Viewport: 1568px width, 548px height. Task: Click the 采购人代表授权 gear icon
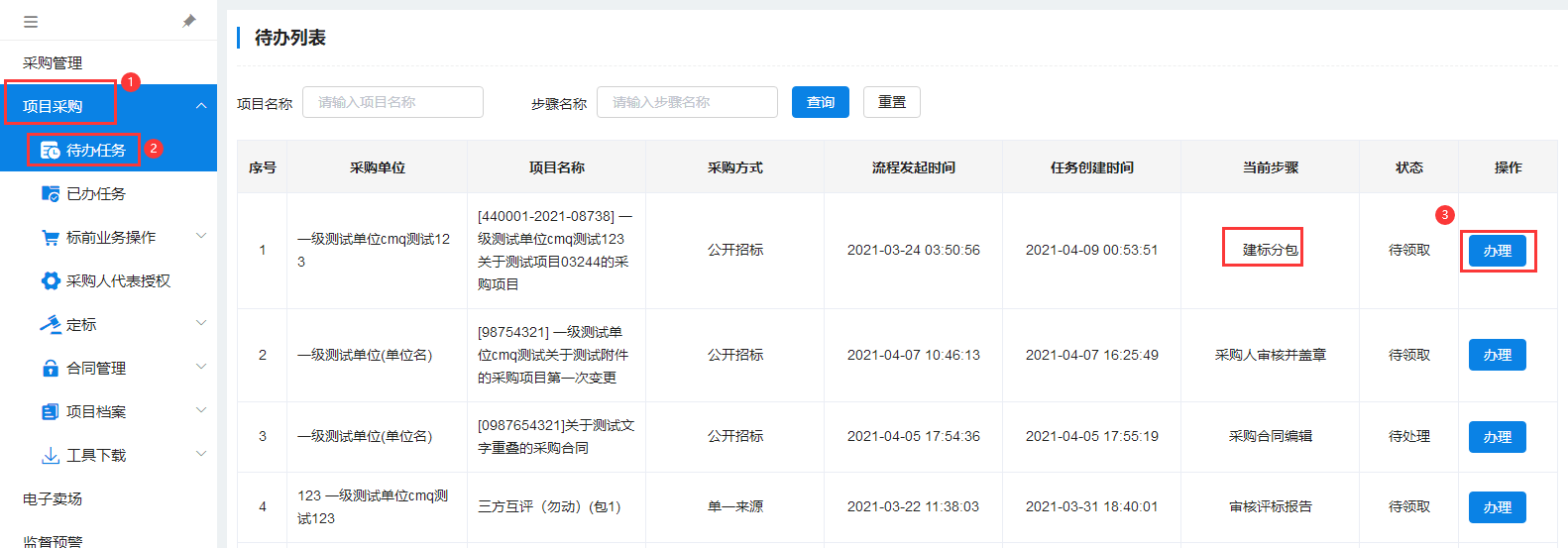50,281
